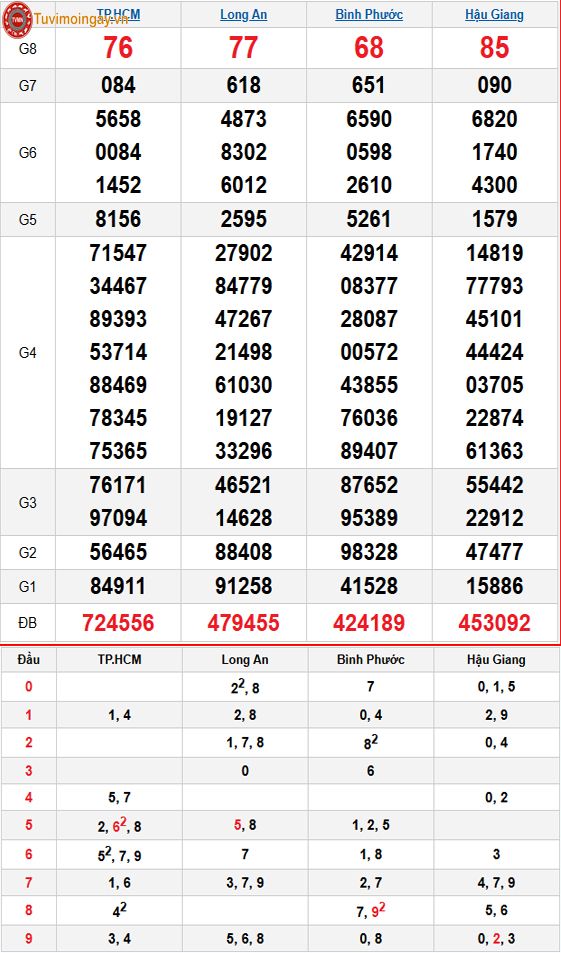Click the Hậu Giang G5 number 1579

pos(494,219)
